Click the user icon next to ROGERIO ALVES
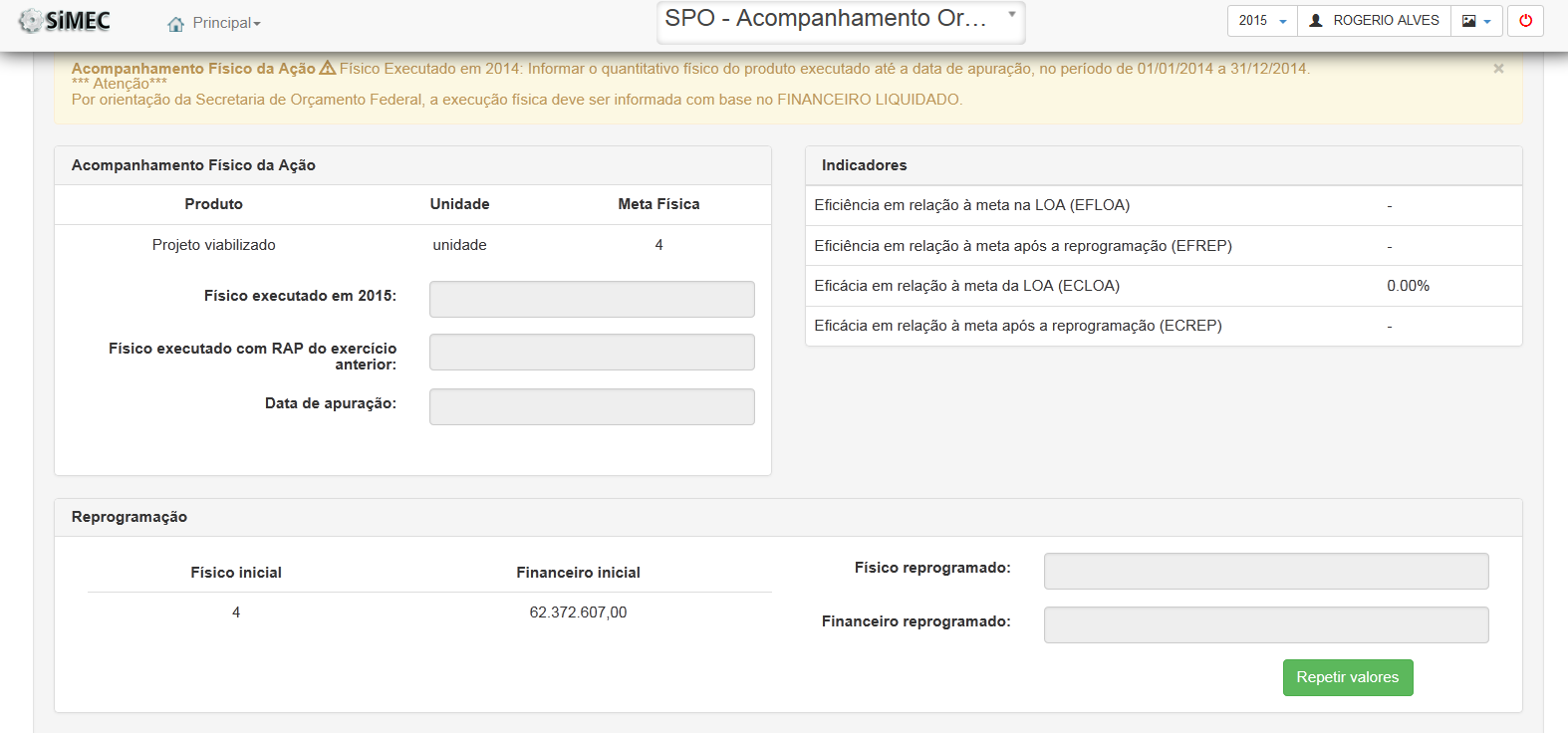The image size is (1568, 733). click(1316, 21)
